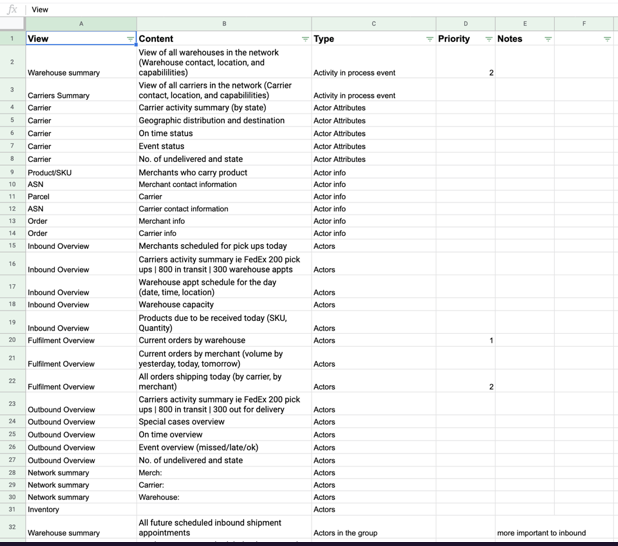Select the Inventory cell

(x=81, y=509)
